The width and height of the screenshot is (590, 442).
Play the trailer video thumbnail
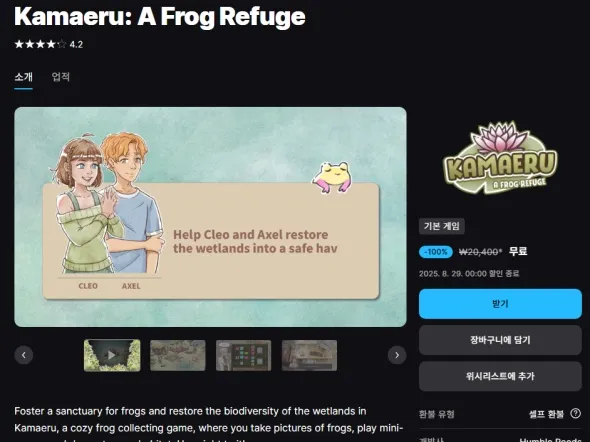click(112, 355)
